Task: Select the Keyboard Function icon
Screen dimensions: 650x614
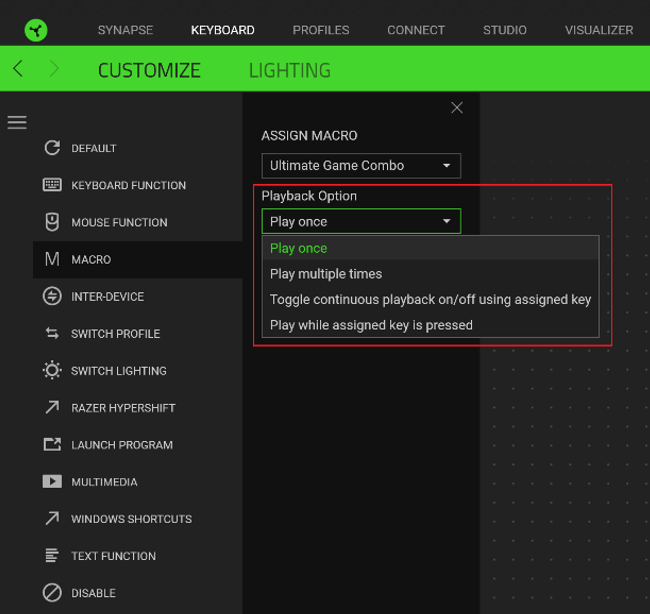Action: [x=52, y=185]
